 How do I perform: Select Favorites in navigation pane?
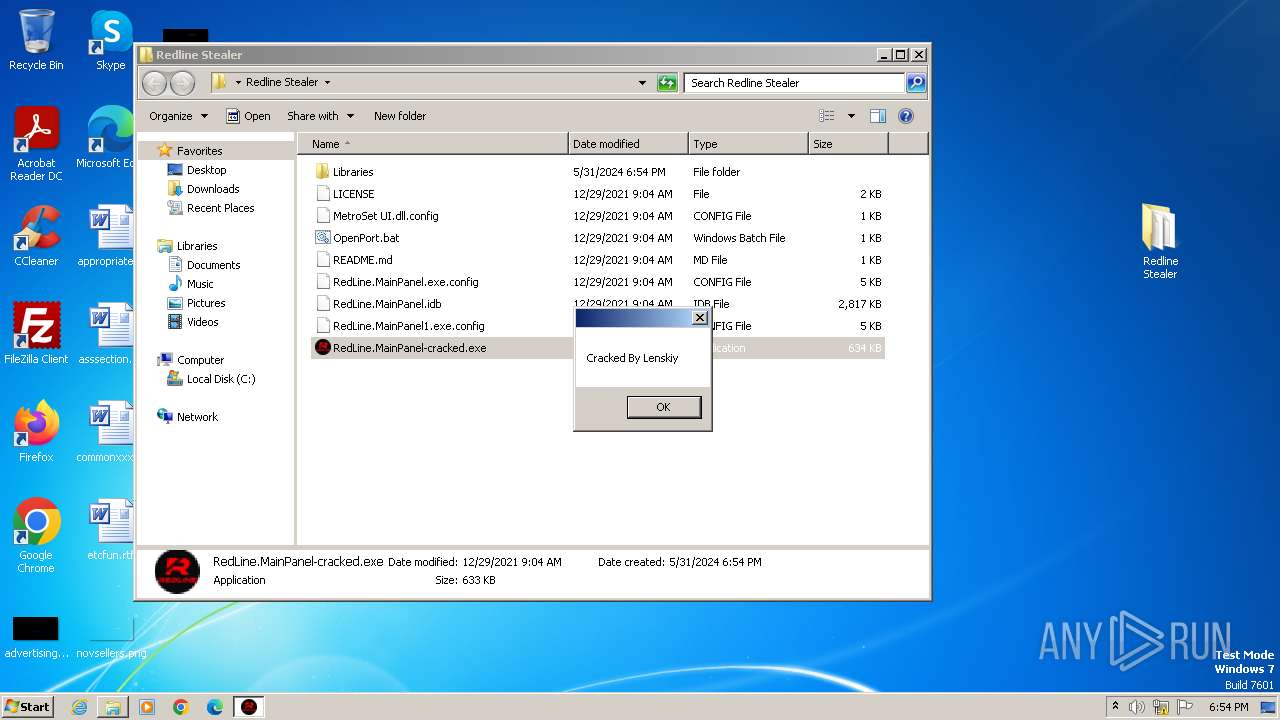[x=199, y=151]
